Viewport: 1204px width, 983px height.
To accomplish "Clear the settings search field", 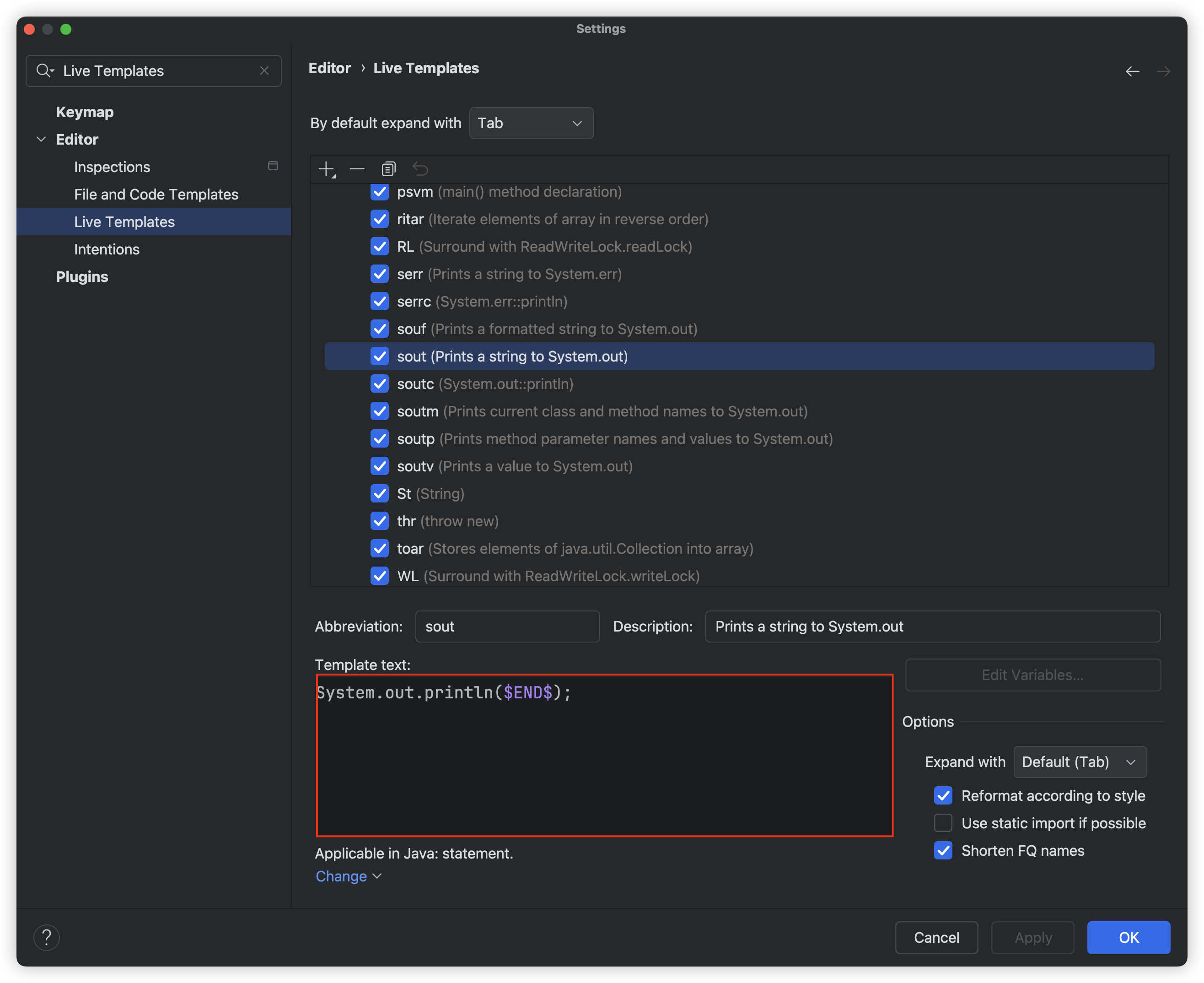I will (x=264, y=71).
